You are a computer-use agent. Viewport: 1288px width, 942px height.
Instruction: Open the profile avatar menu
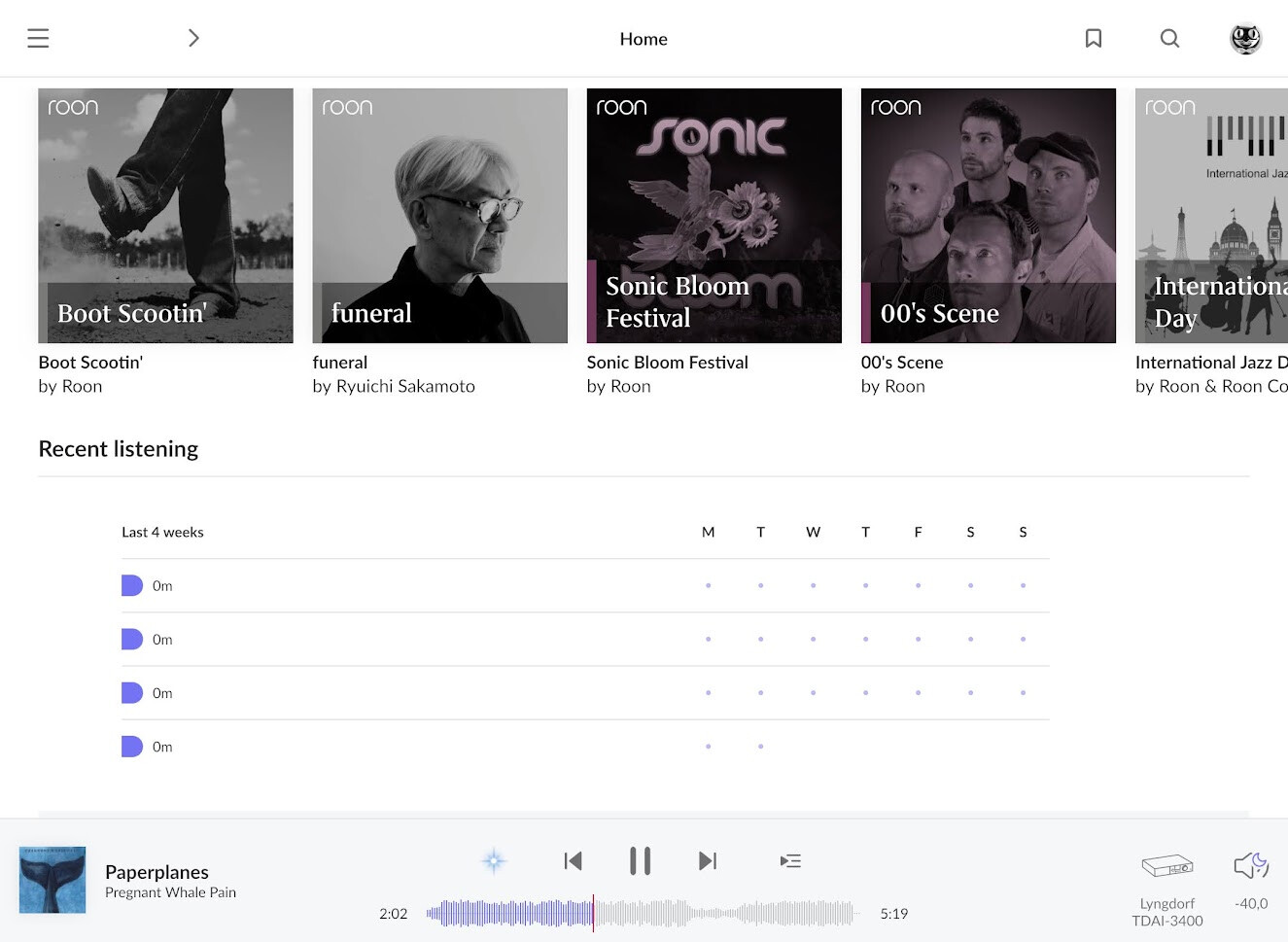[x=1245, y=38]
